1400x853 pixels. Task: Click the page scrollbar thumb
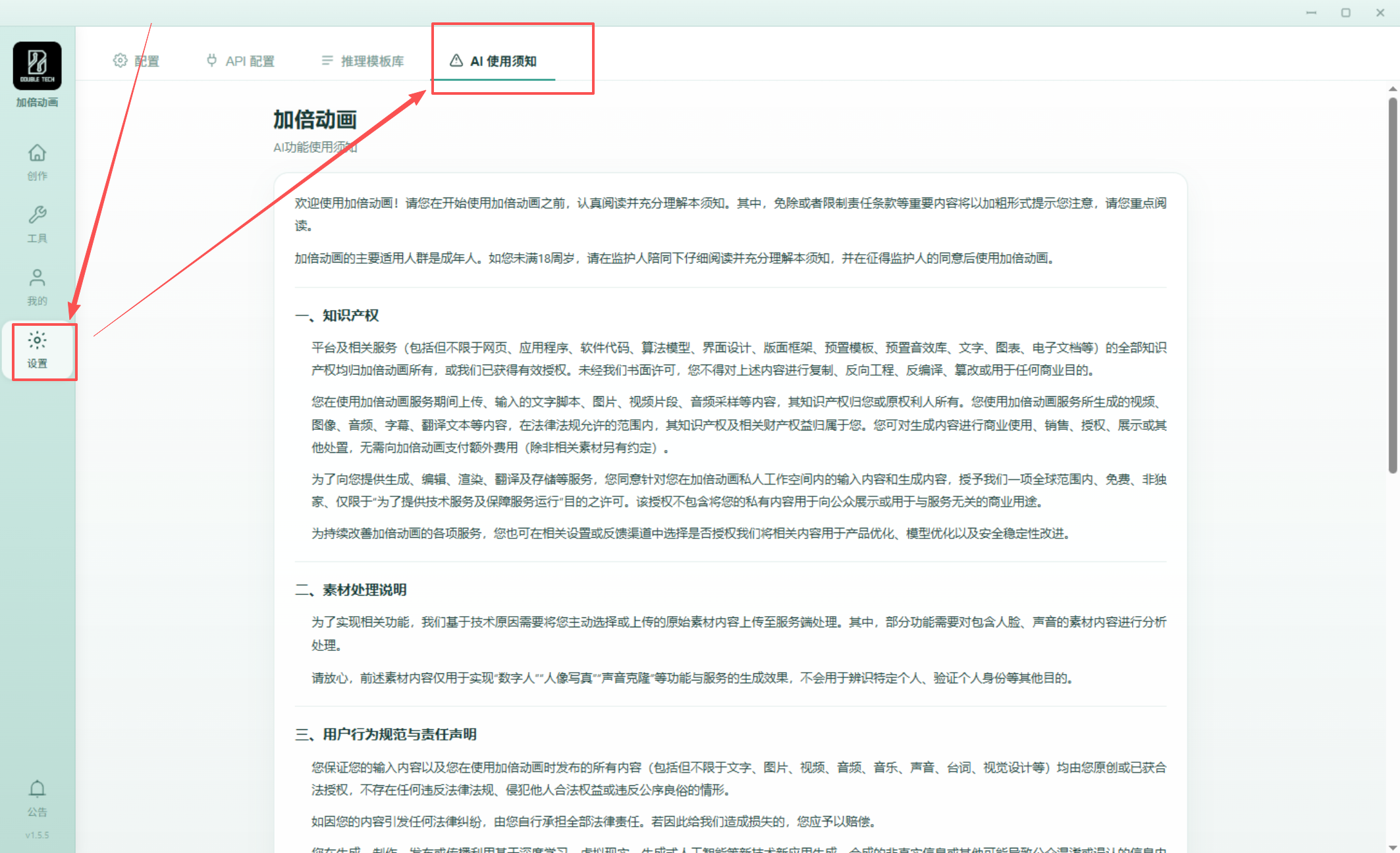click(1392, 285)
